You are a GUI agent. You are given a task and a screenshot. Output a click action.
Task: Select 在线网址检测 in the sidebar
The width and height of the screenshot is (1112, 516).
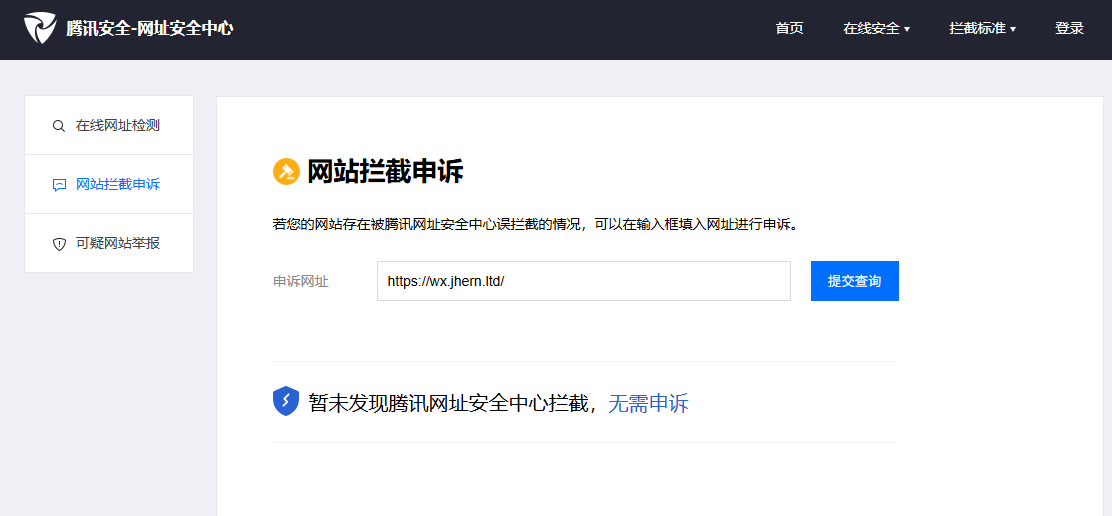tap(109, 125)
